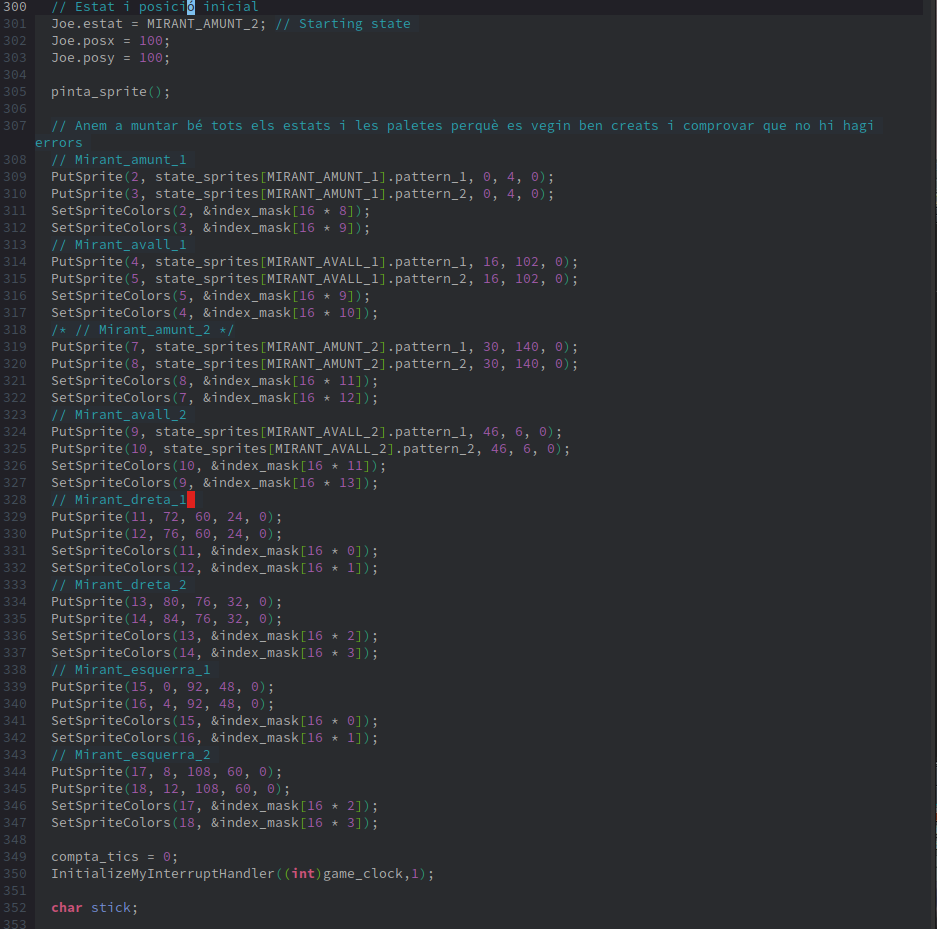Viewport: 937px width, 929px height.
Task: Click PutSprite(3, ...) call on line 310
Action: point(302,194)
